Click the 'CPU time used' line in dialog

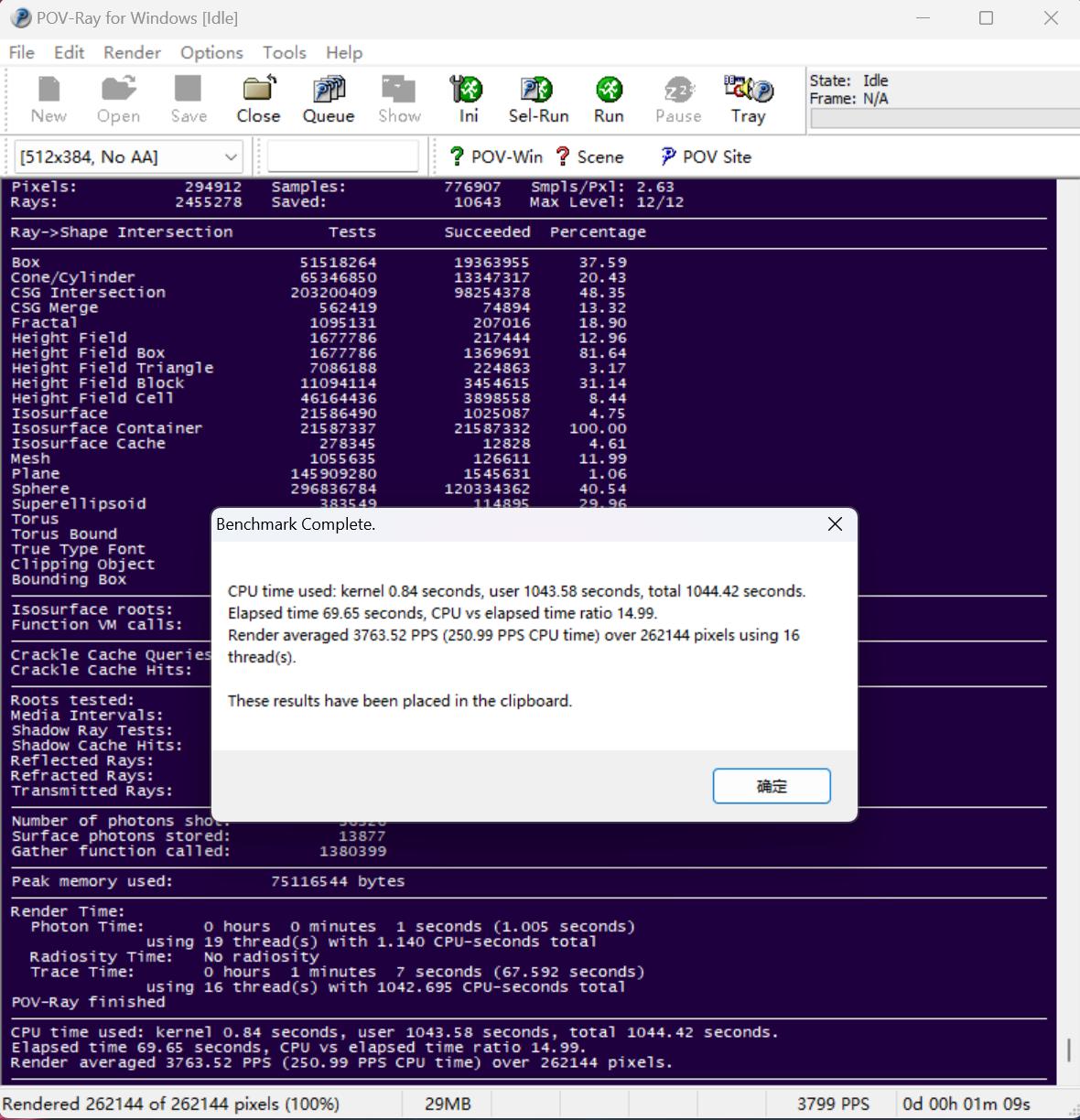(516, 591)
